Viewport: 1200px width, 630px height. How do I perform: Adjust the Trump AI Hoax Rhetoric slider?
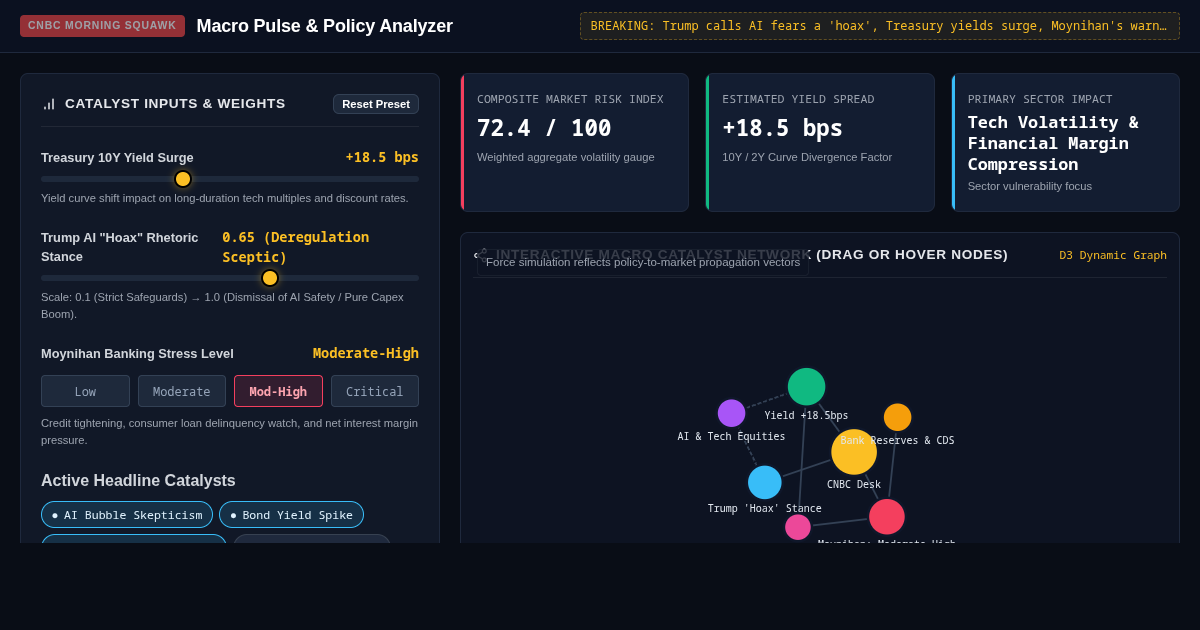click(230, 278)
